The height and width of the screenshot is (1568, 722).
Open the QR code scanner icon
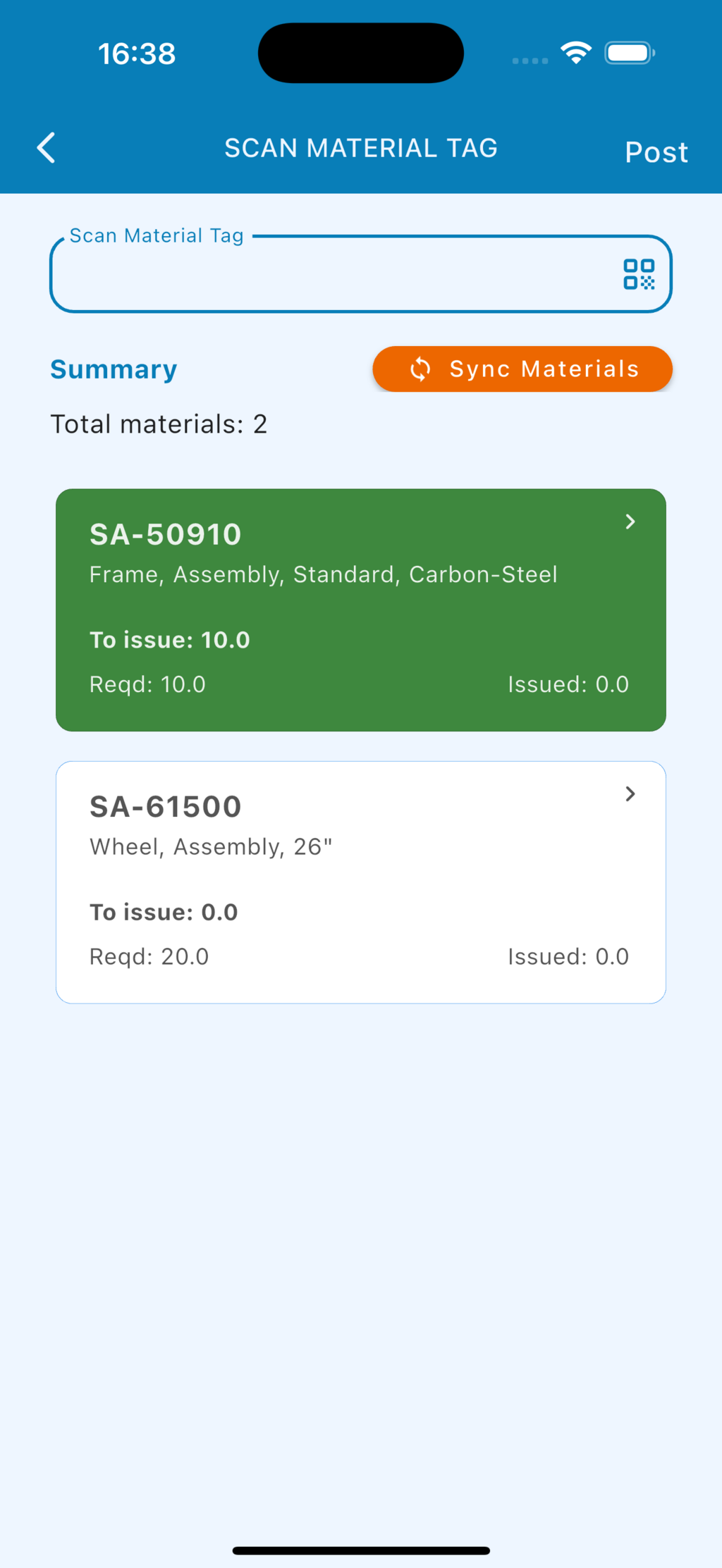[x=639, y=274]
